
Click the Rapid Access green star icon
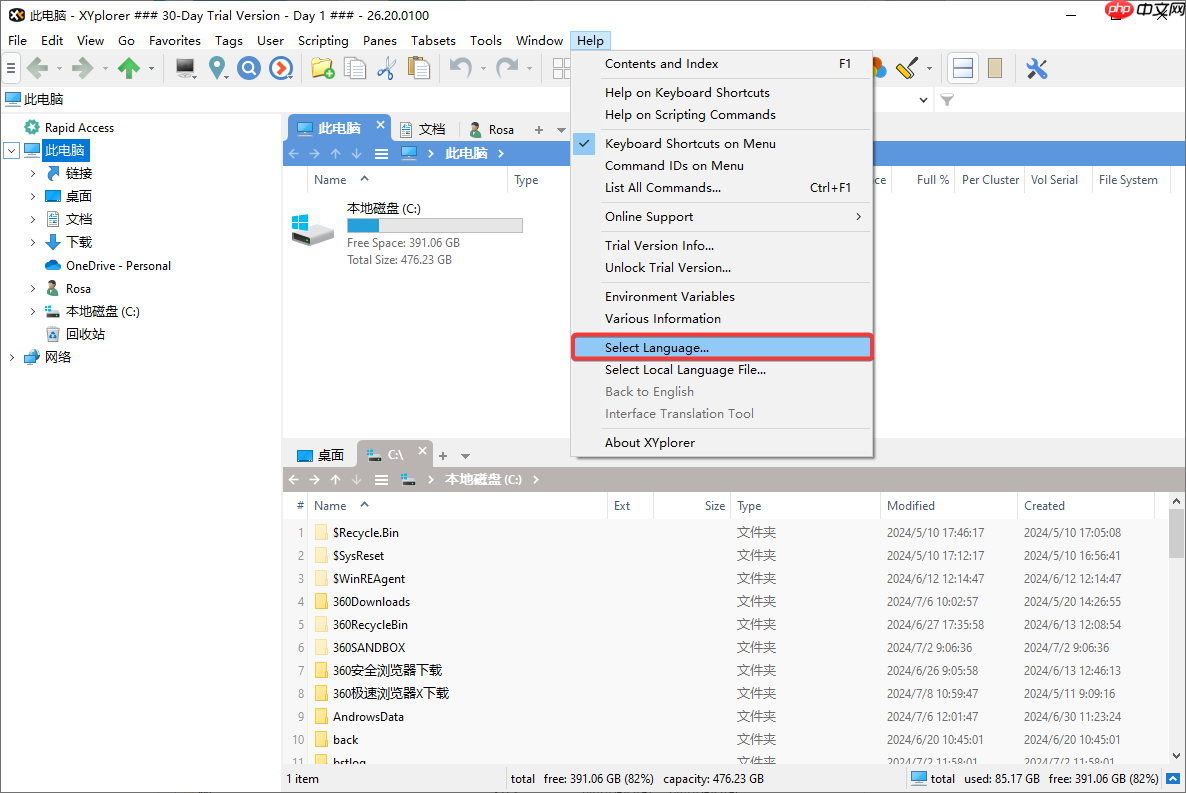point(32,127)
